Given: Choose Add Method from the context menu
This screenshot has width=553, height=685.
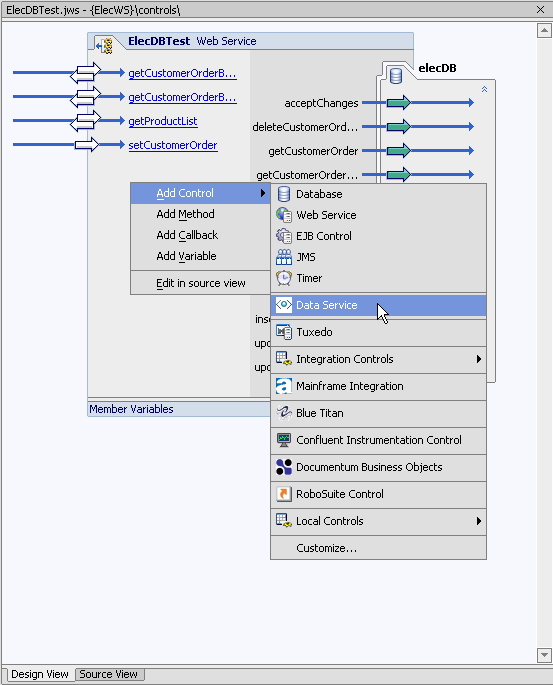Looking at the screenshot, I should point(200,214).
